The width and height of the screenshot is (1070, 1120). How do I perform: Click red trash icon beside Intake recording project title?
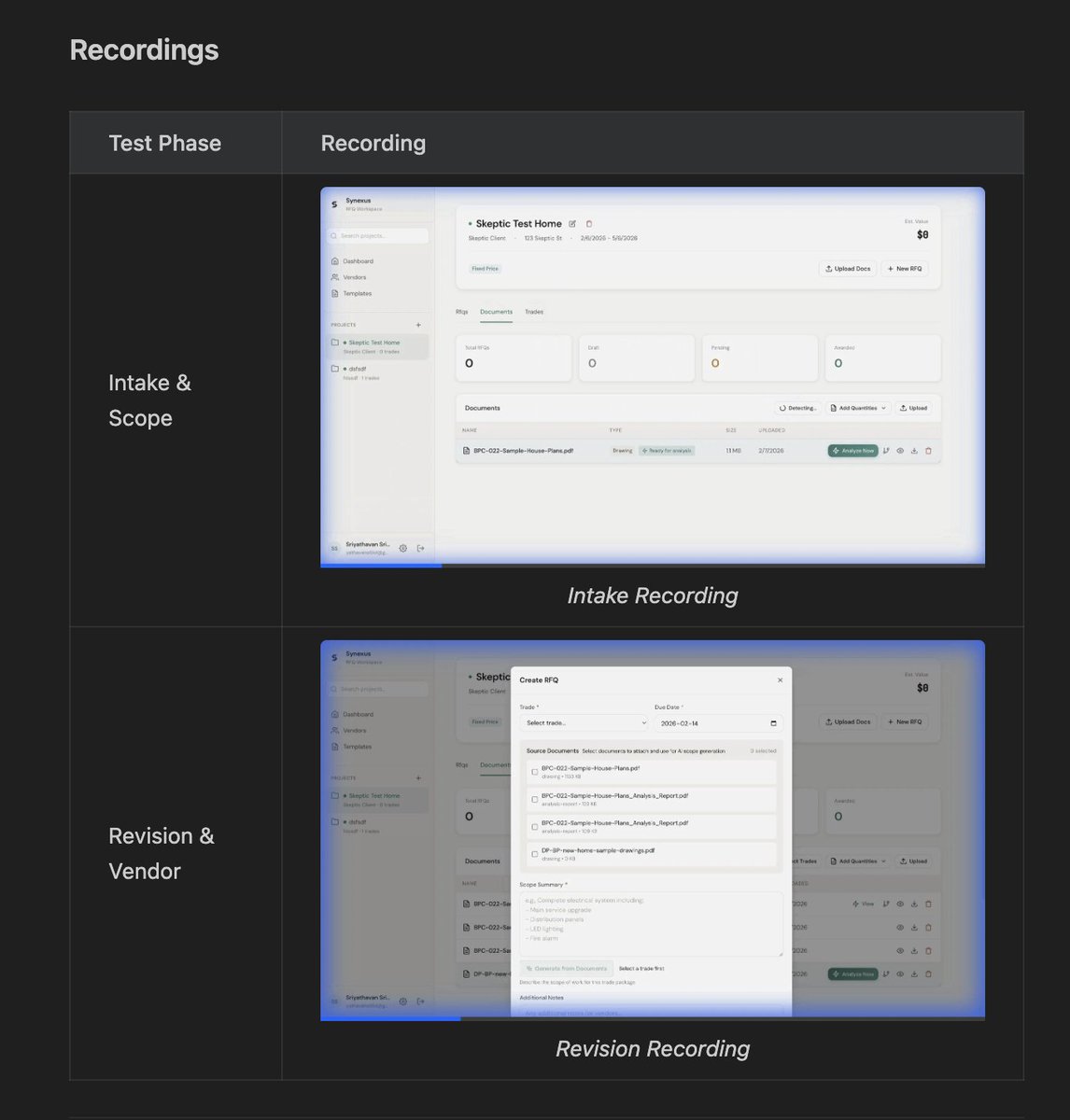tap(589, 224)
